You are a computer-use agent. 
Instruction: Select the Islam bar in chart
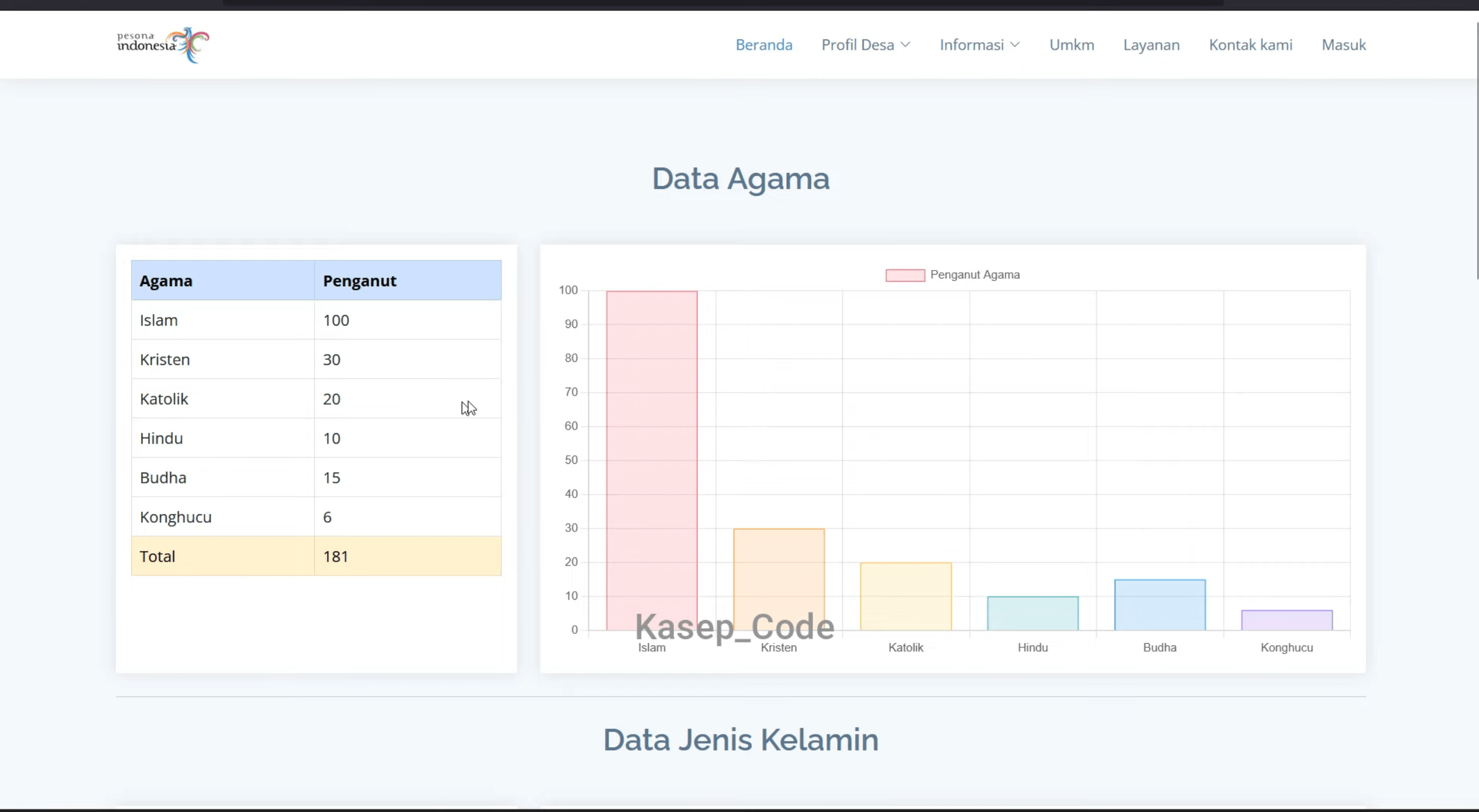[652, 460]
